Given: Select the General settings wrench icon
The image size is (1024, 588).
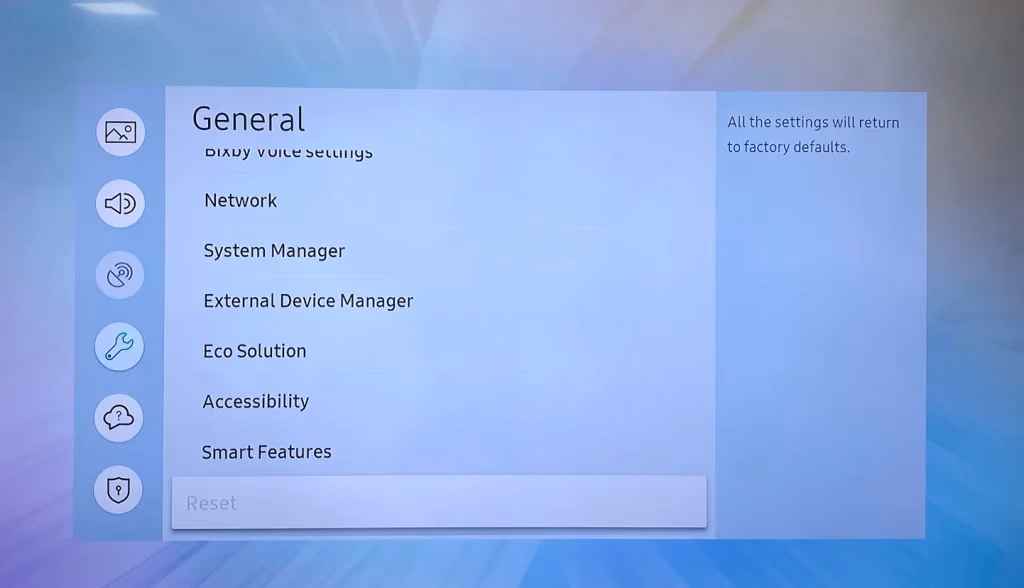Looking at the screenshot, I should pyautogui.click(x=119, y=346).
